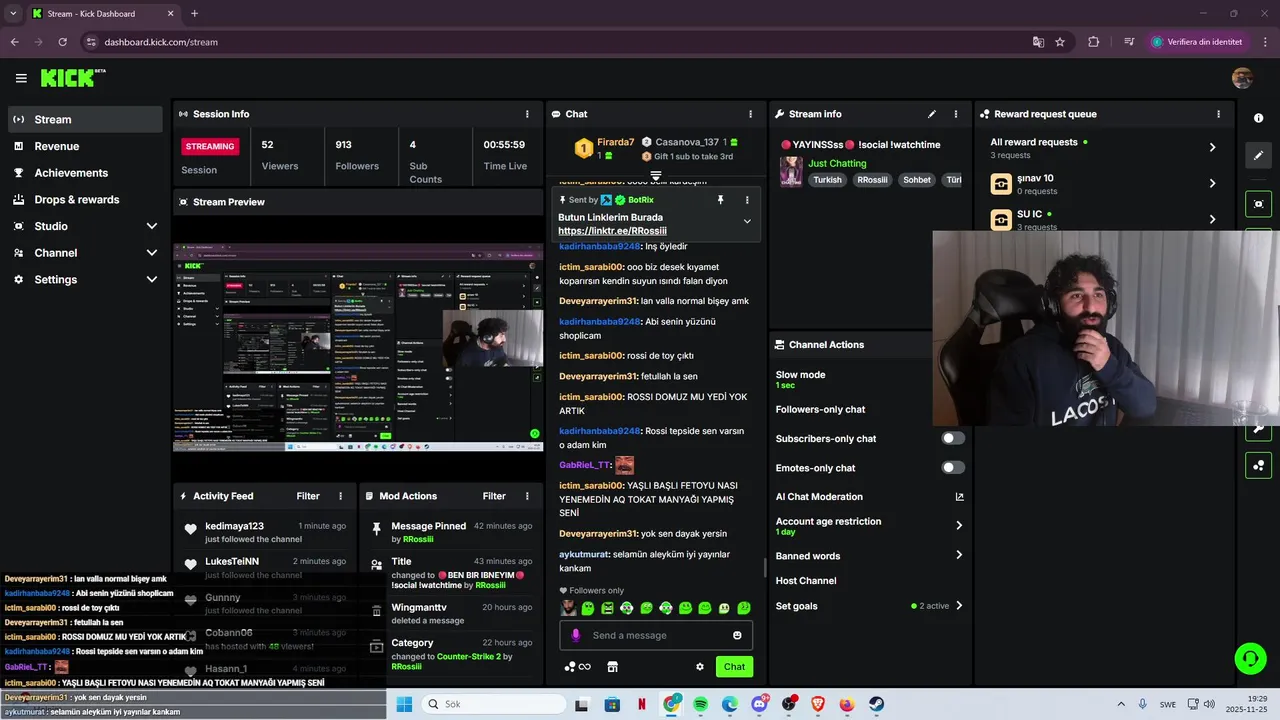This screenshot has height=720, width=1280.
Task: Toggle Emotes-only chat switch
Action: [x=953, y=467]
